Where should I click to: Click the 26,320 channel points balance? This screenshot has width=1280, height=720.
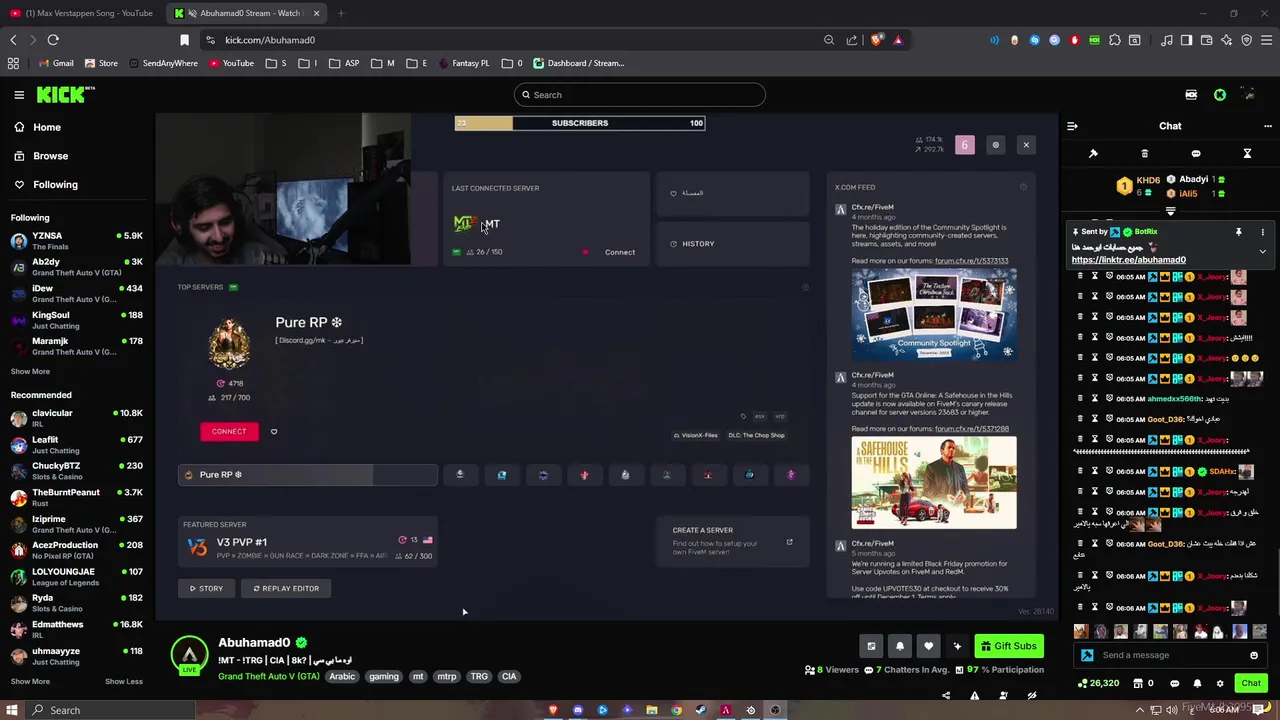[1098, 684]
